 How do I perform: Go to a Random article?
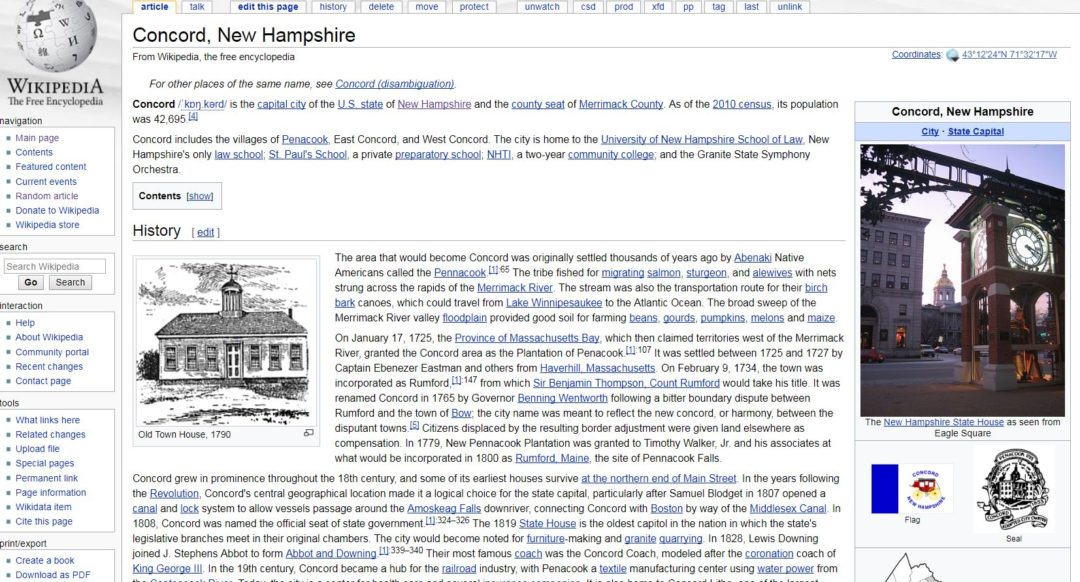click(47, 196)
